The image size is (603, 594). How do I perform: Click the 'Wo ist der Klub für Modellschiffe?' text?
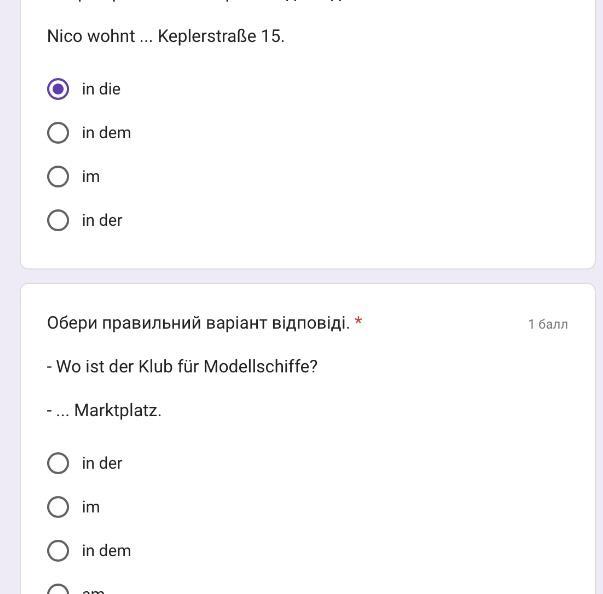coord(186,367)
